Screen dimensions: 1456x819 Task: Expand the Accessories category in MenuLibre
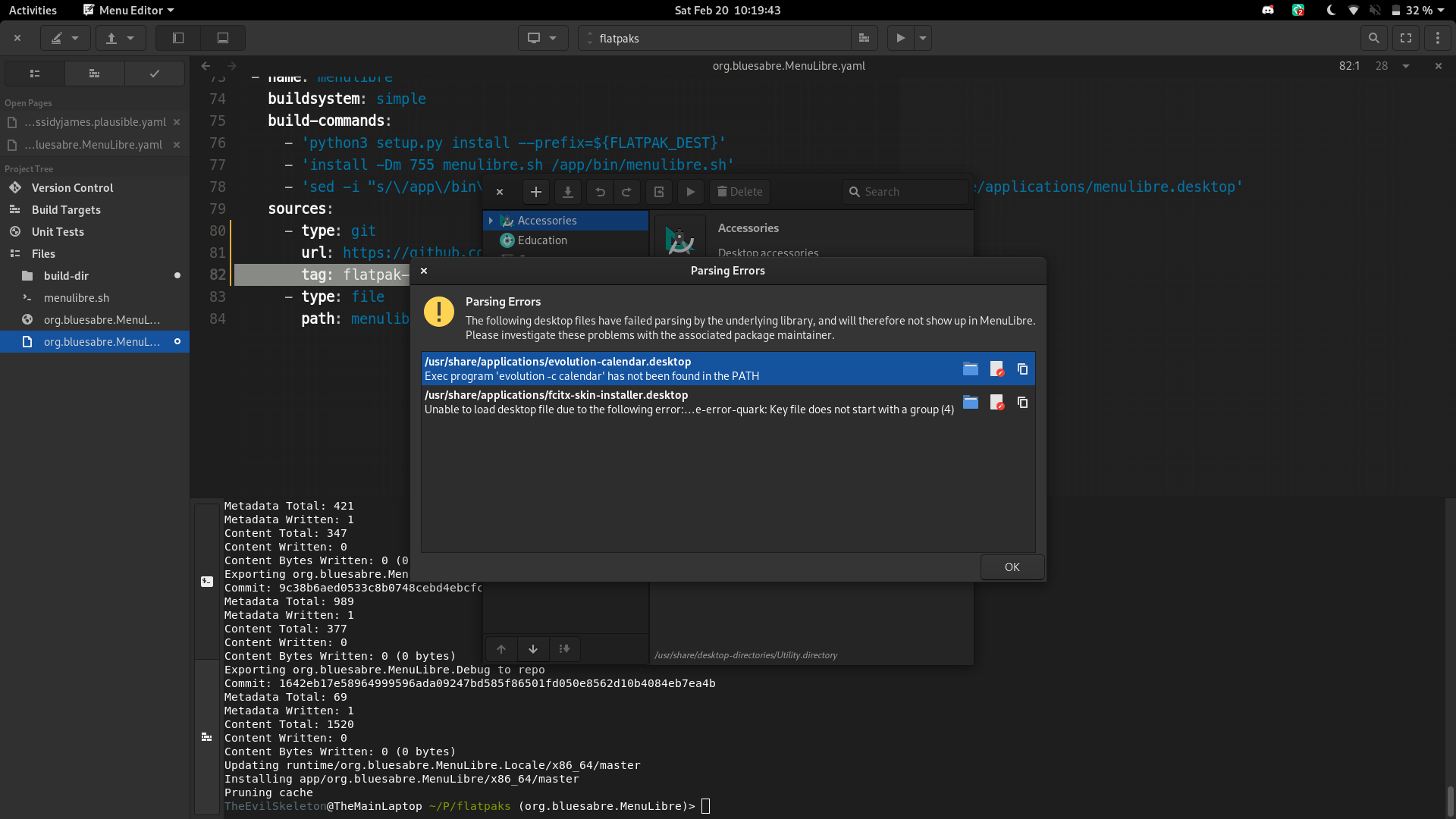[x=493, y=221]
